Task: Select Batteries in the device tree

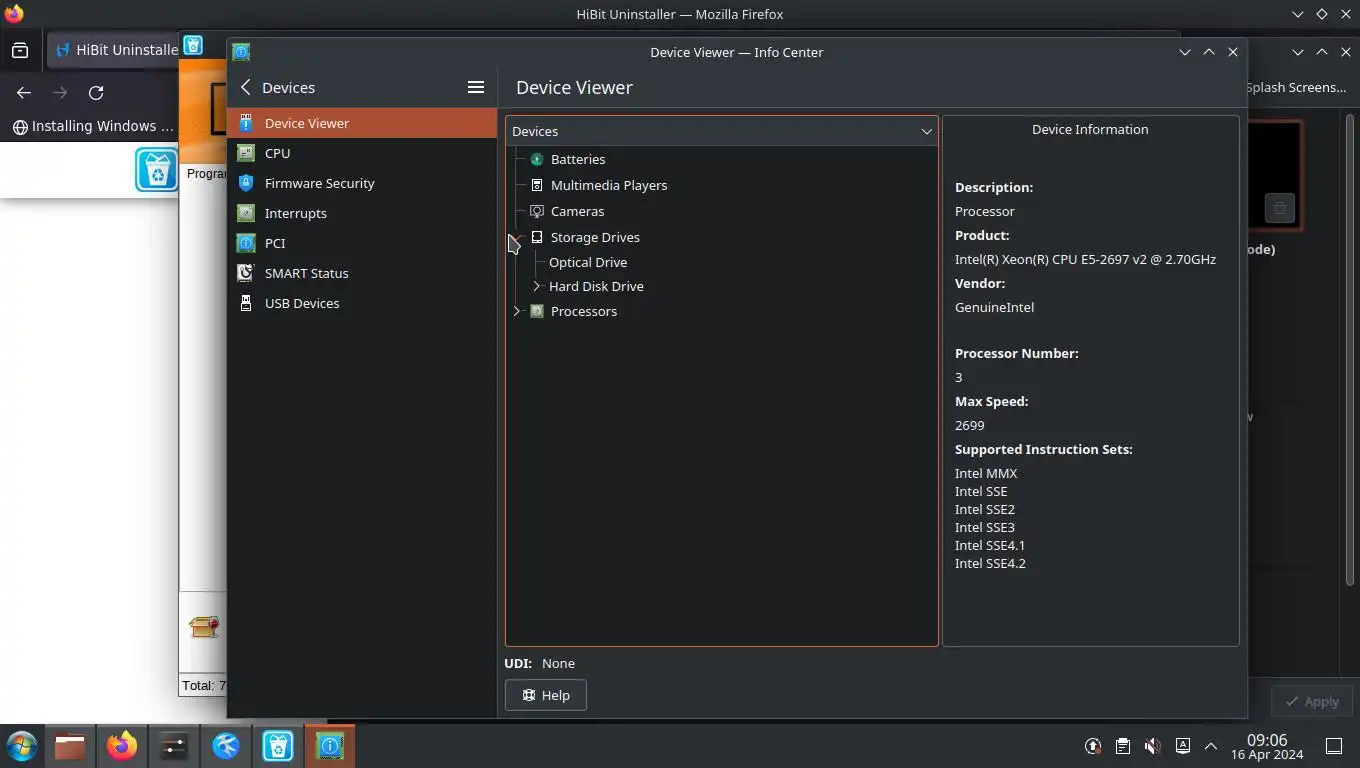Action: 578,159
